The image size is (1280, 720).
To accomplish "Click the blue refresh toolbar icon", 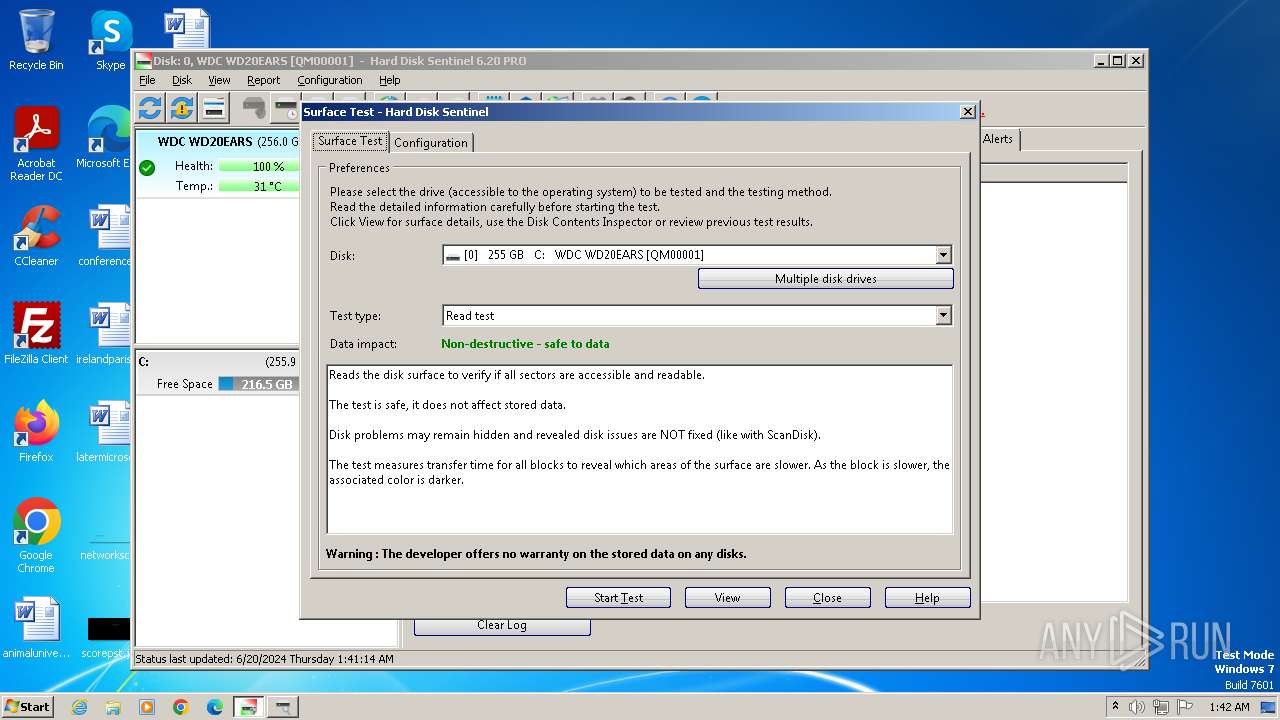I will [x=150, y=108].
